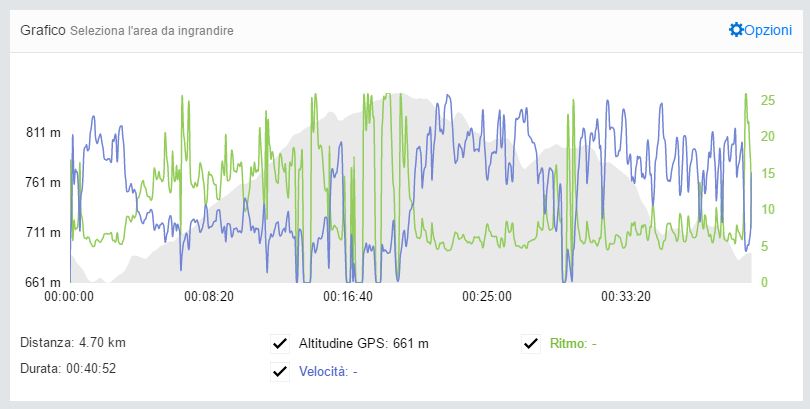Viewport: 810px width, 409px height.
Task: Uncheck the Altitudine GPS checkbox
Action: [280, 343]
